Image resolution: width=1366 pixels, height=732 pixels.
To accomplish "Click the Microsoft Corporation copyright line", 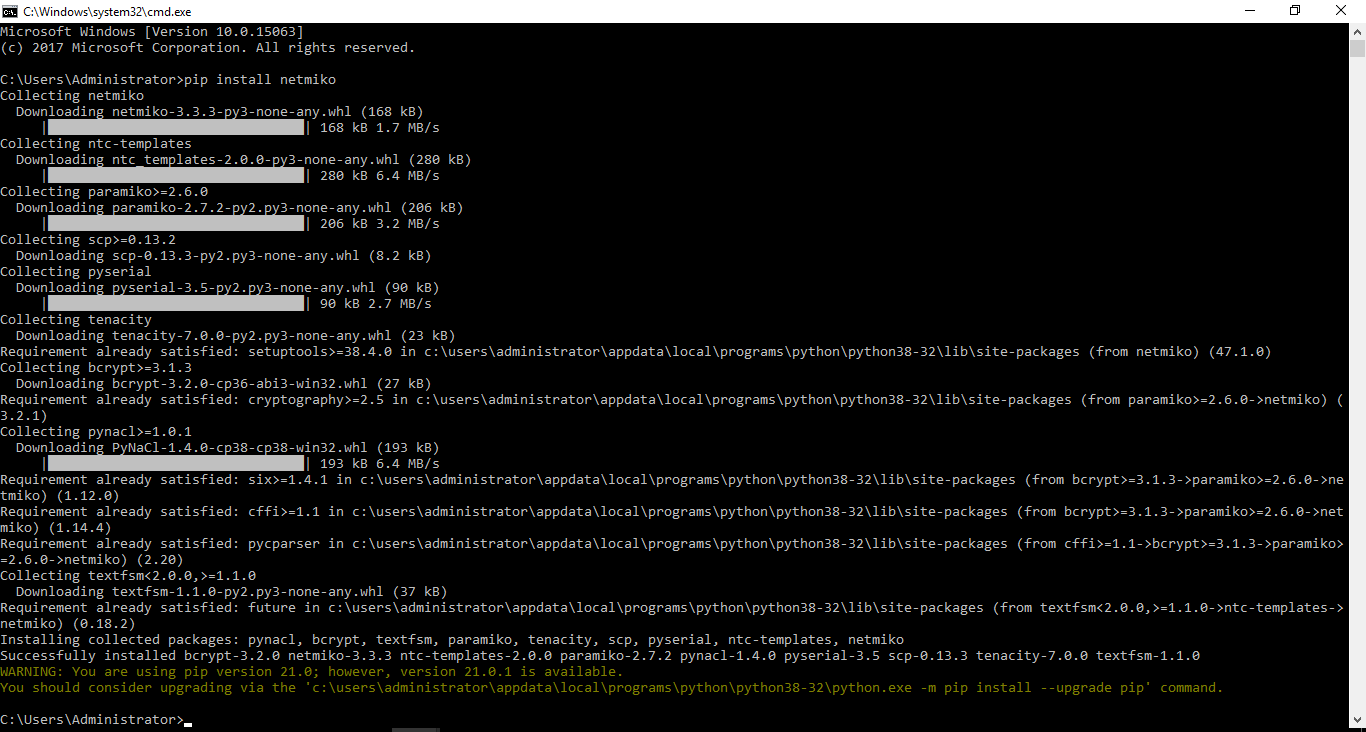I will (207, 48).
